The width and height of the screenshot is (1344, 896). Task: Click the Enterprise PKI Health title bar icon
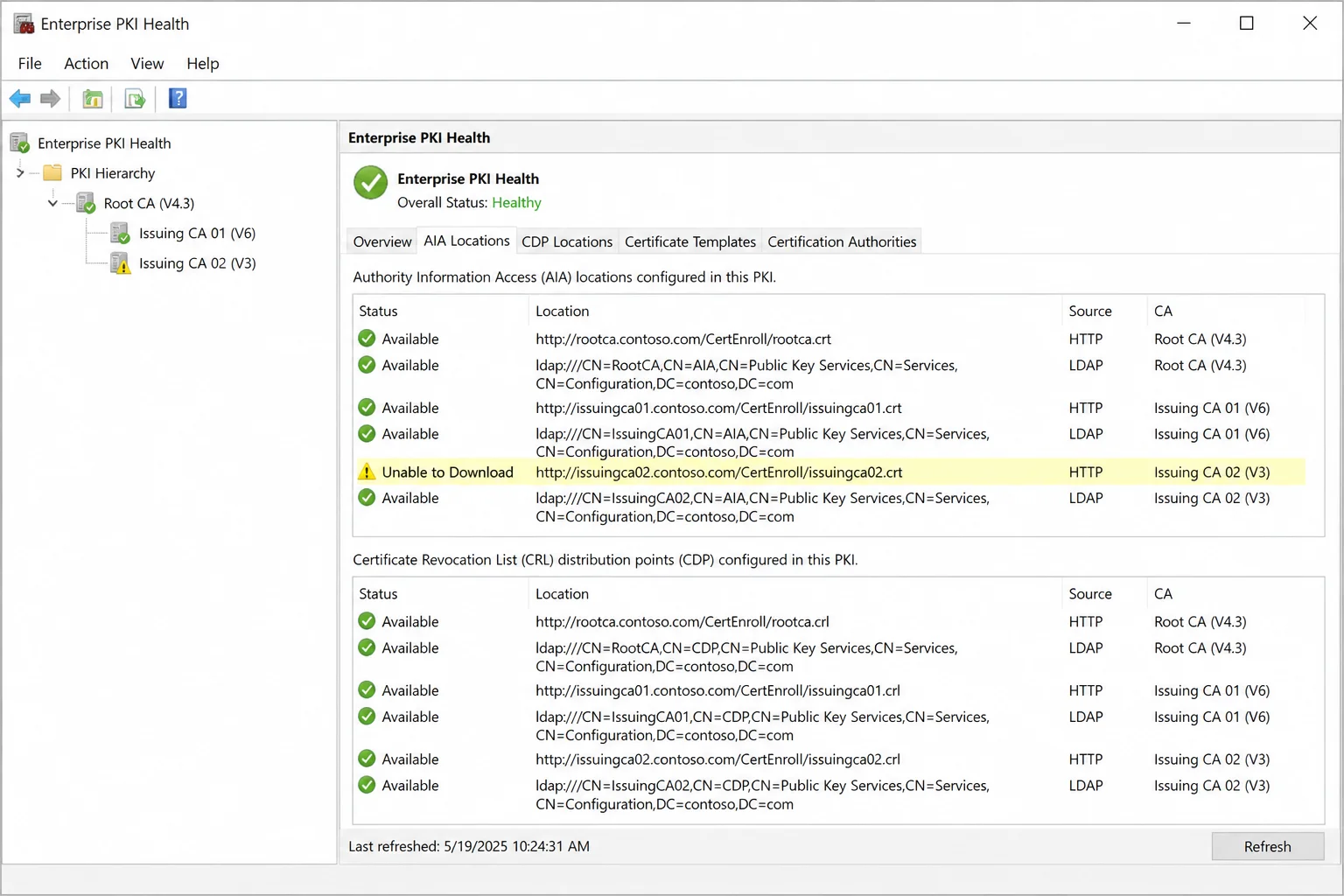(x=24, y=24)
